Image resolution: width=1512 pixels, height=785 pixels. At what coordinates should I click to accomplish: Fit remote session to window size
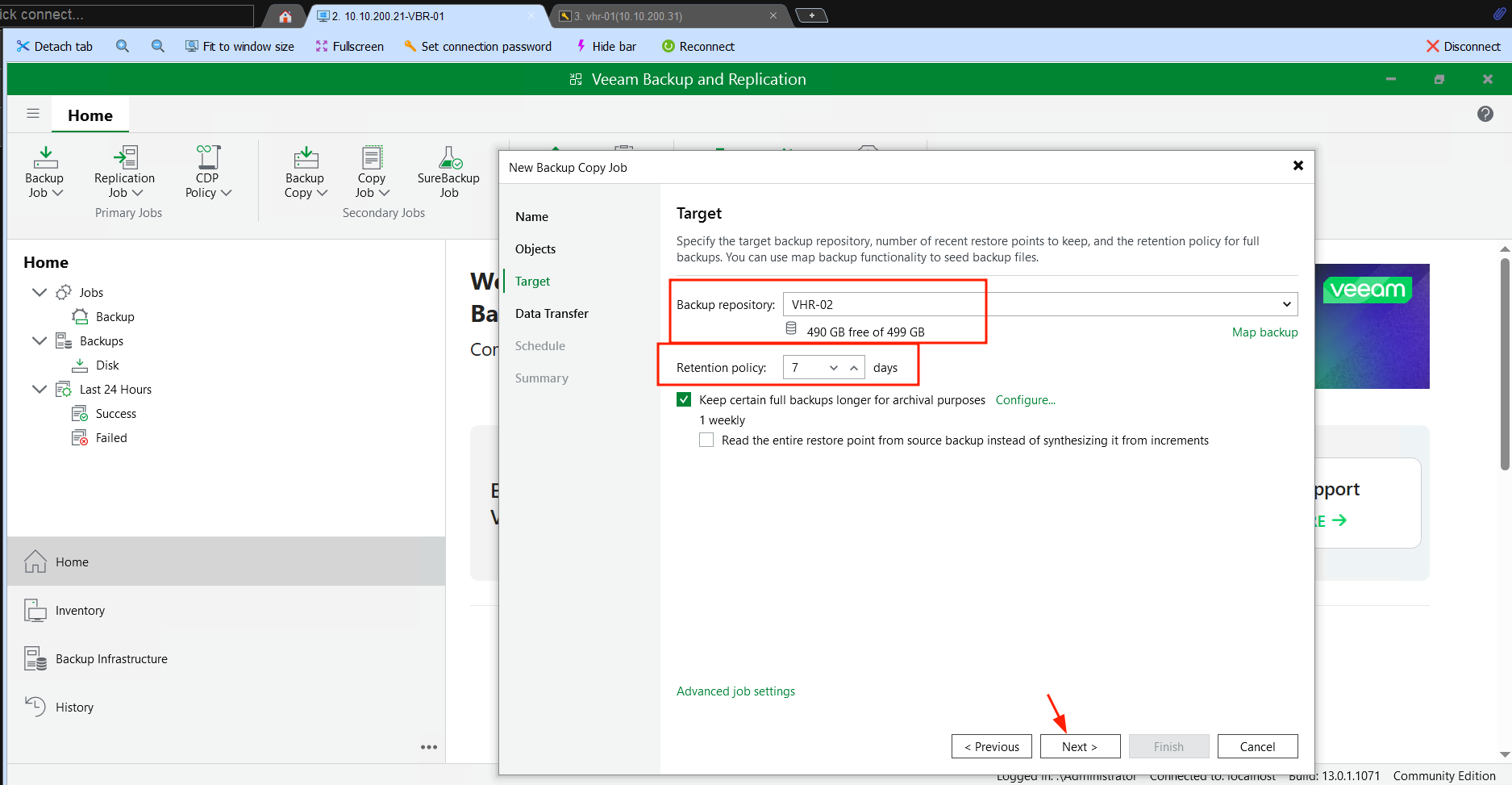pos(240,46)
